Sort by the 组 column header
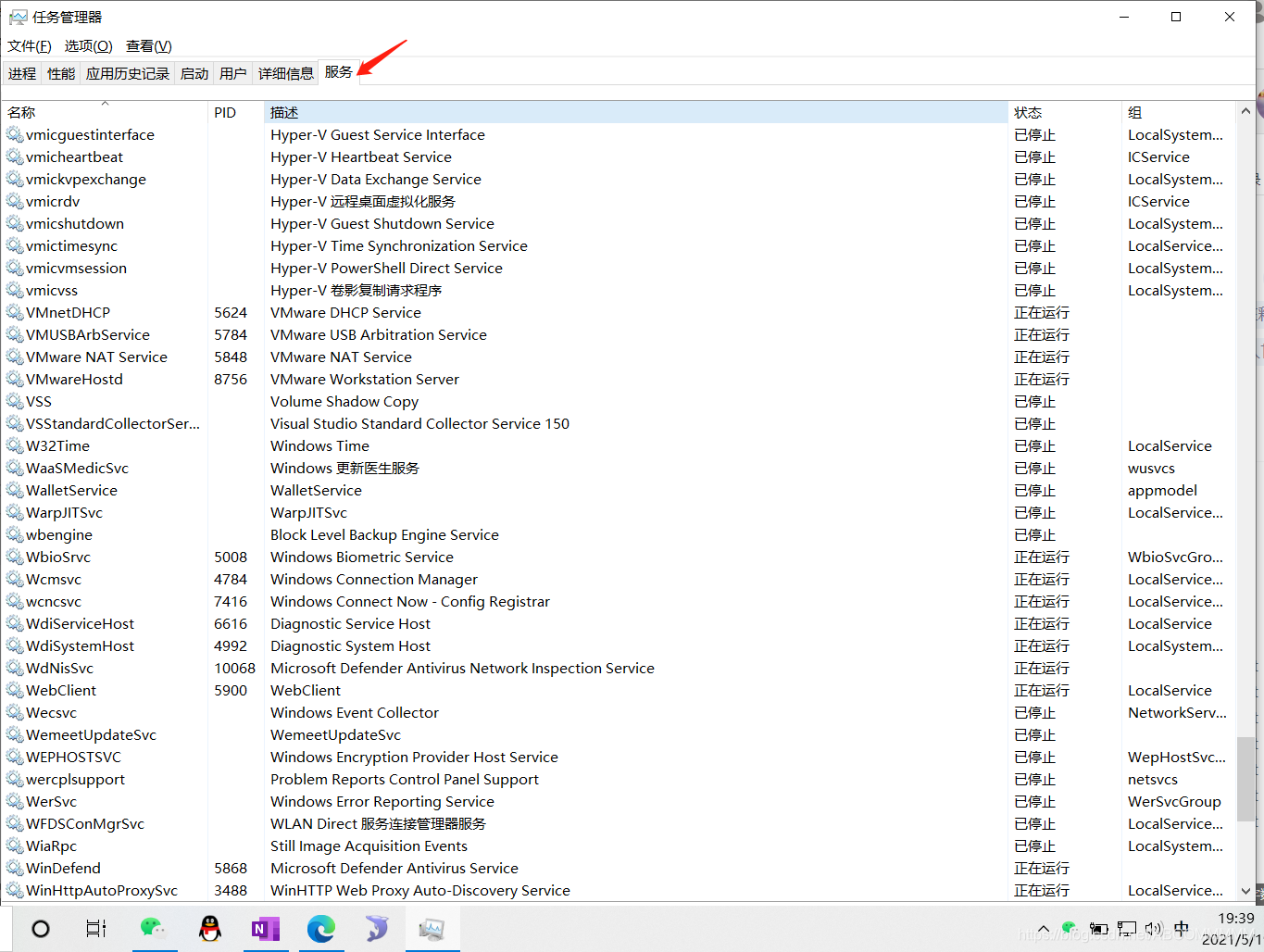The height and width of the screenshot is (952, 1264). [1179, 112]
